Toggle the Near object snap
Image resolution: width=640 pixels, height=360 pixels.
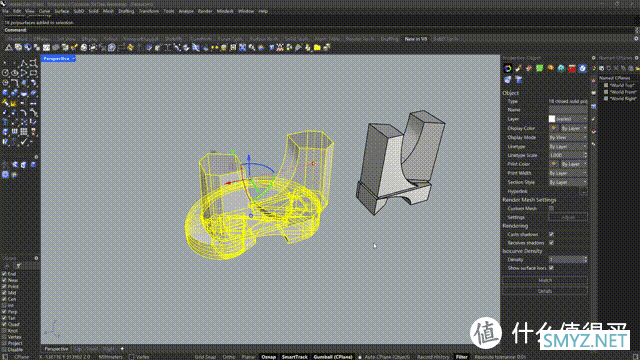(4, 280)
